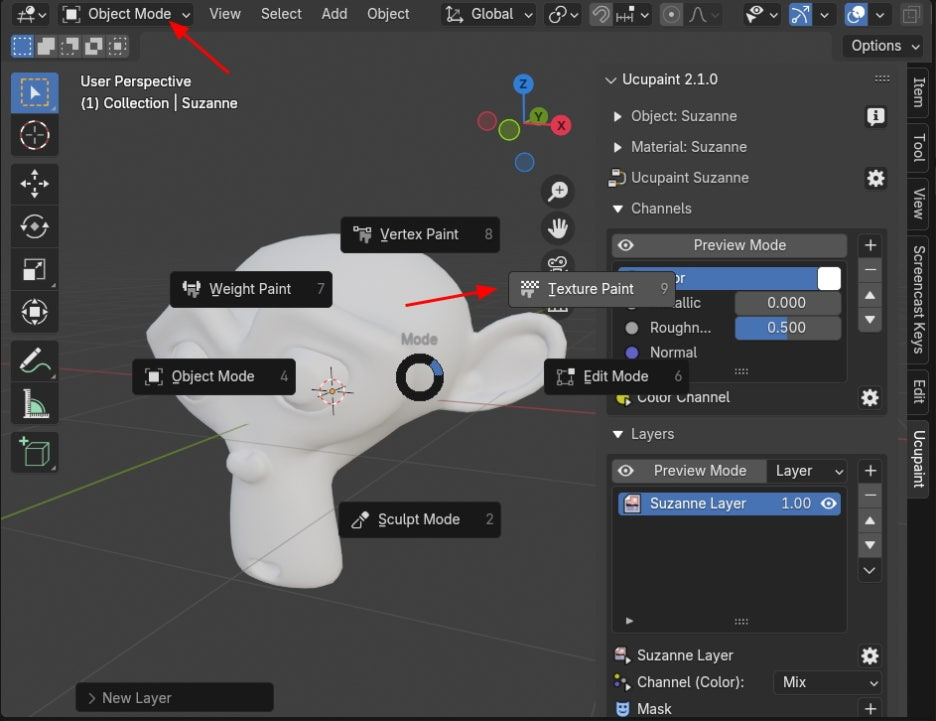Image resolution: width=936 pixels, height=721 pixels.
Task: Toggle visibility of Suzanne Layer eye
Action: coord(829,504)
